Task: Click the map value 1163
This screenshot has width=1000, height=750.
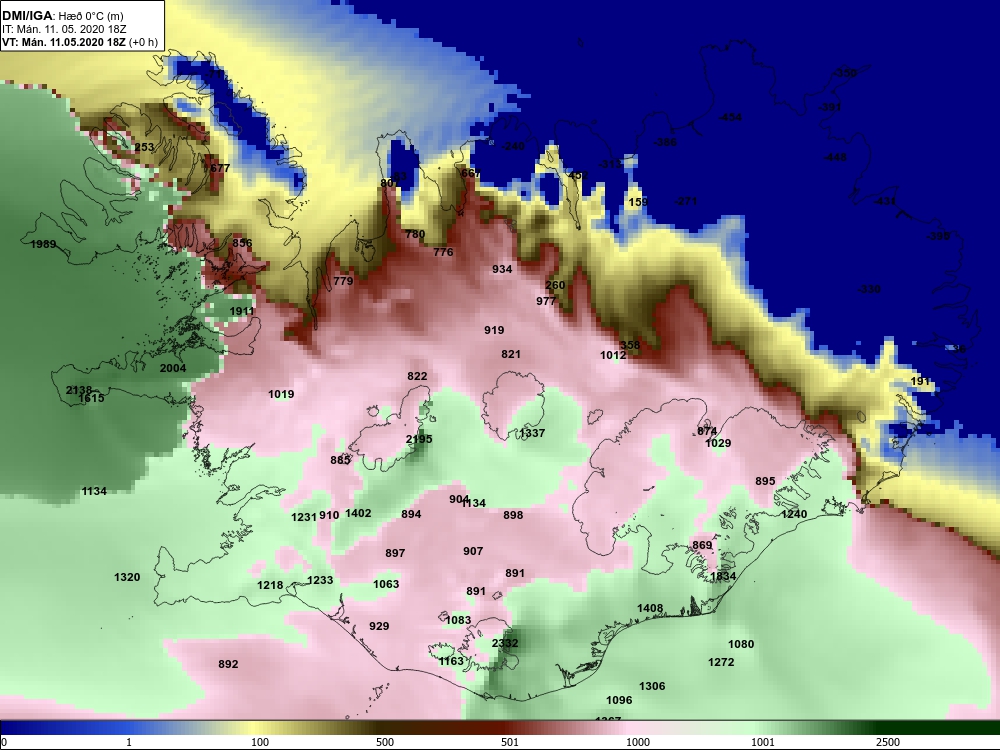Action: click(x=451, y=661)
